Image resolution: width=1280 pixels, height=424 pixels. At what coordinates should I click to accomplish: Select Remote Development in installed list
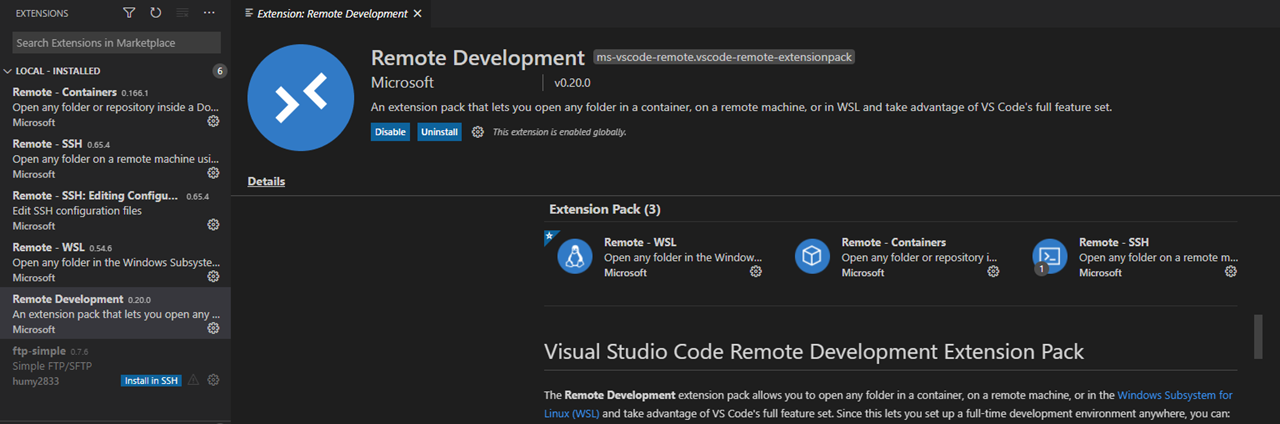pos(115,314)
